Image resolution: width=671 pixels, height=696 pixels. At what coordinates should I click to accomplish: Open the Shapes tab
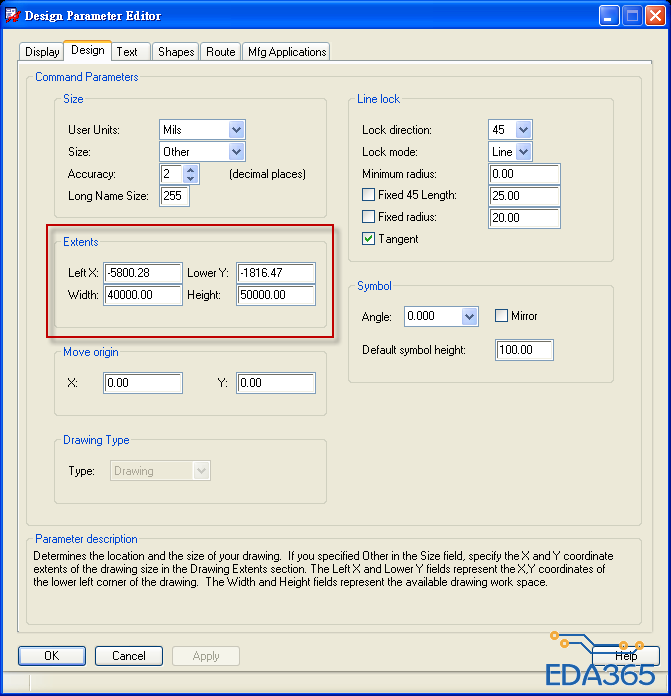tap(176, 52)
